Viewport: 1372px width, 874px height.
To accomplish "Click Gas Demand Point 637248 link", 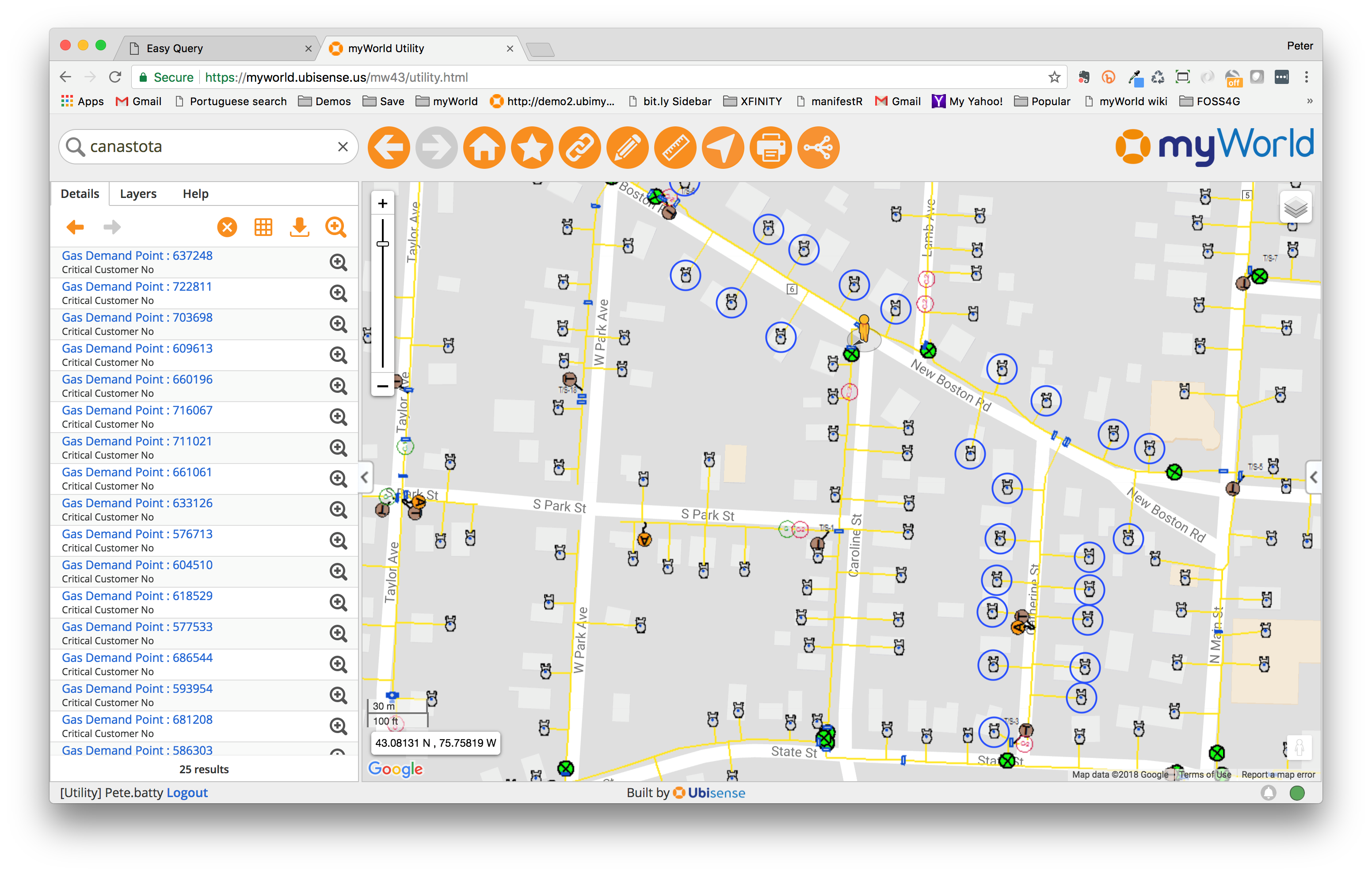I will (138, 255).
